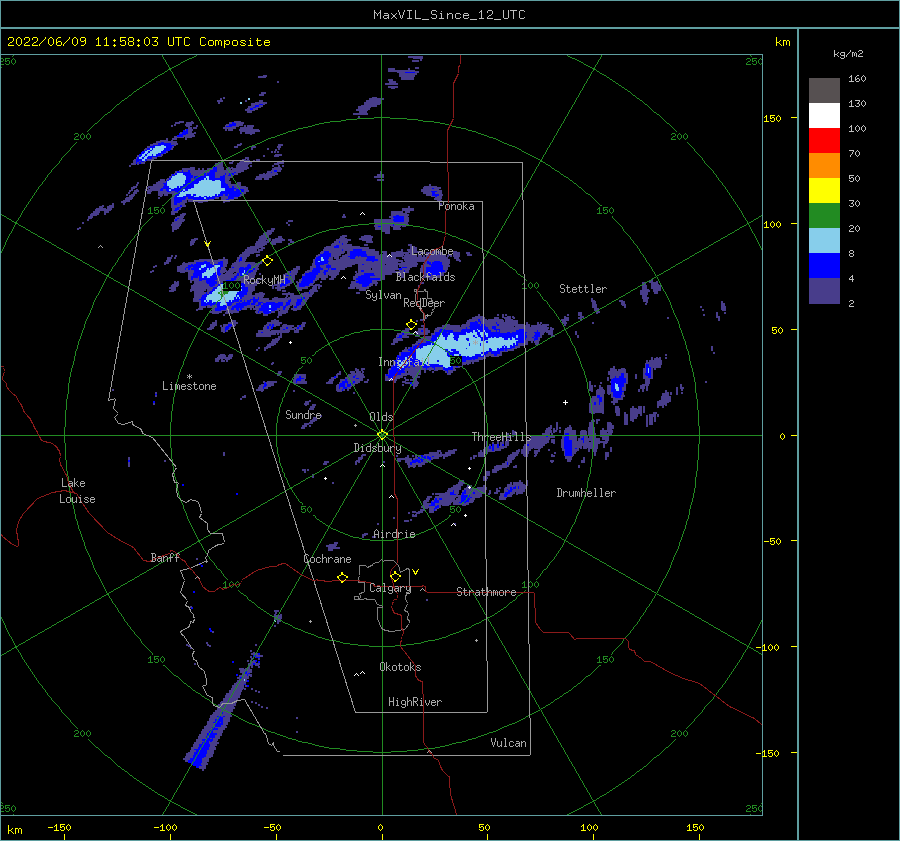Viewport: 900px width, 841px height.
Task: Click the legend value 70
Action: pyautogui.click(x=854, y=153)
